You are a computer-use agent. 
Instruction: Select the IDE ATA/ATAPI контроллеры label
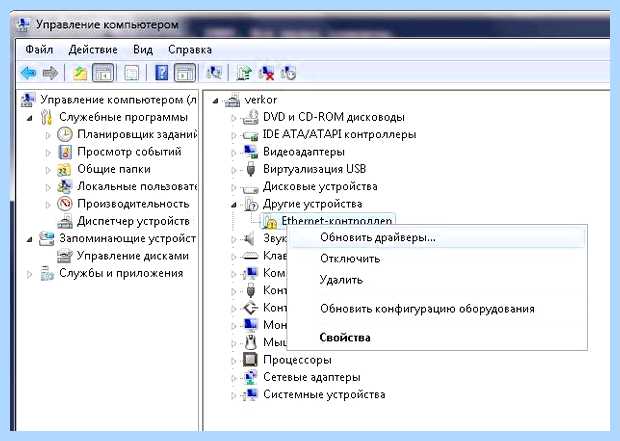click(x=340, y=134)
